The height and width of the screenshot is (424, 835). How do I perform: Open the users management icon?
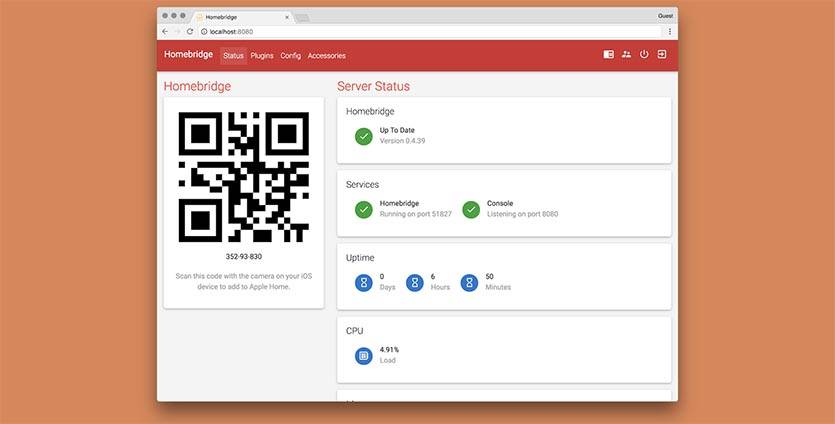626,55
